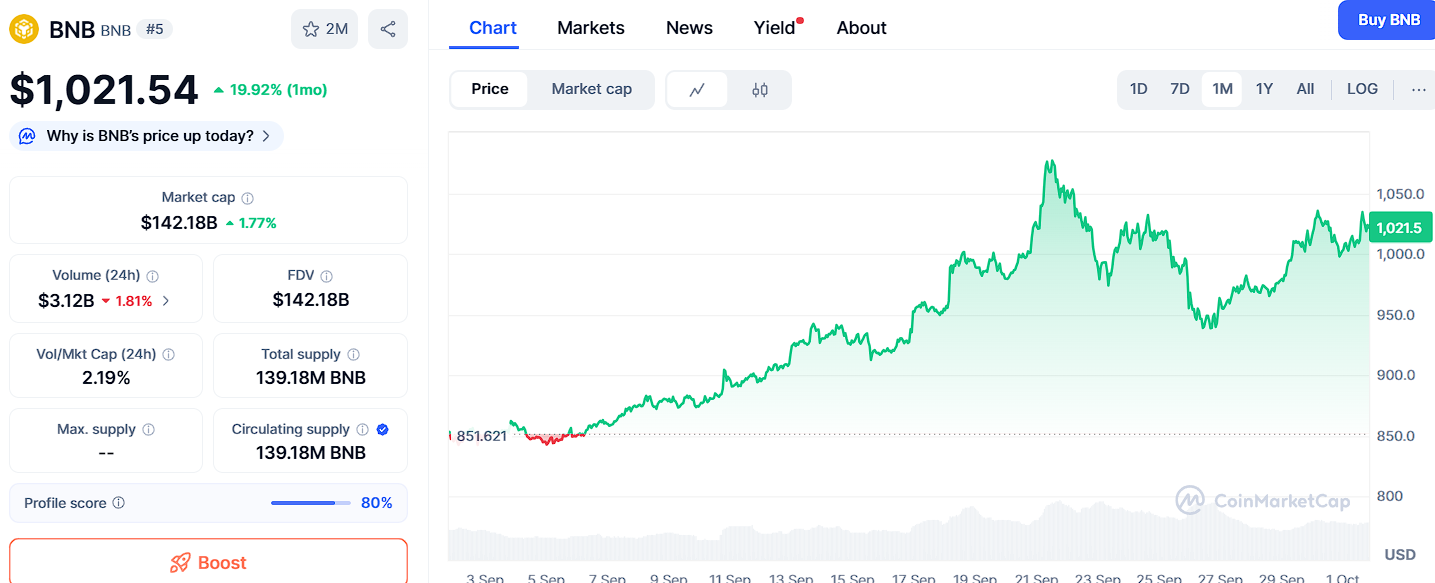This screenshot has height=583, width=1435.
Task: Switch to candlestick chart icon
Action: coord(760,90)
